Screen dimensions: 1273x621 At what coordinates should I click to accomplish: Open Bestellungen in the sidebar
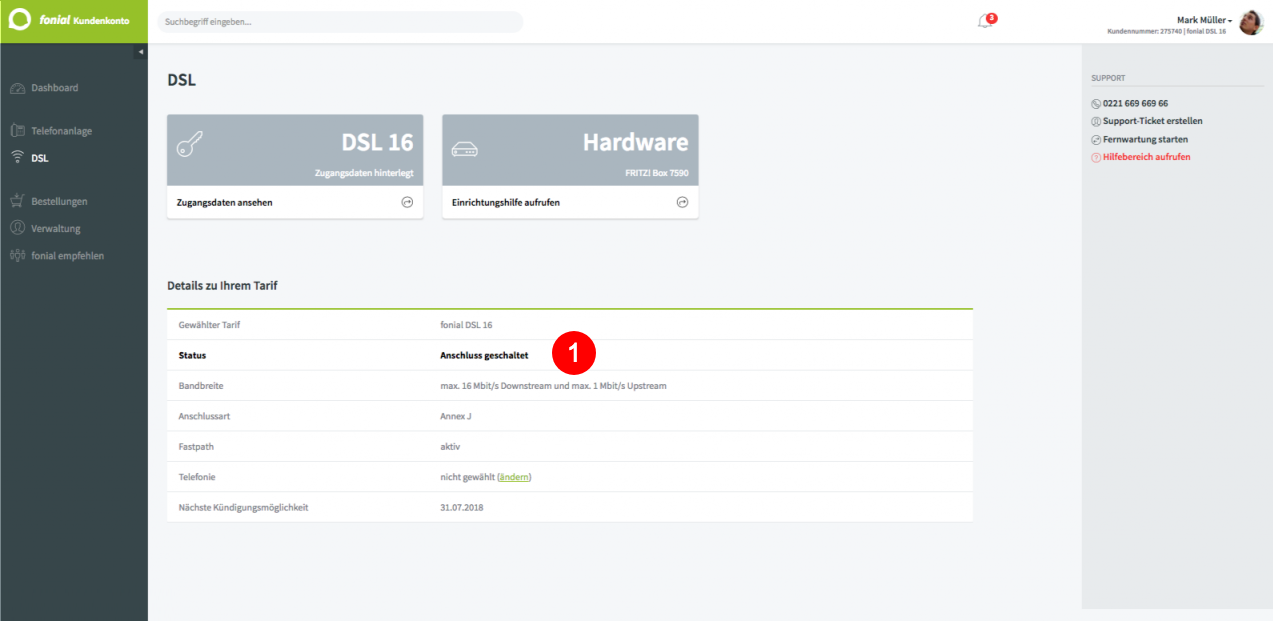point(59,201)
